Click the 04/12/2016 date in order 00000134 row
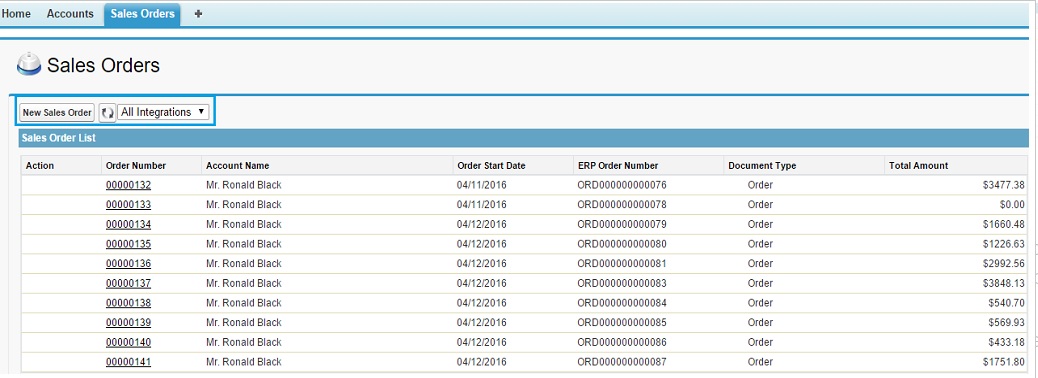 point(481,224)
